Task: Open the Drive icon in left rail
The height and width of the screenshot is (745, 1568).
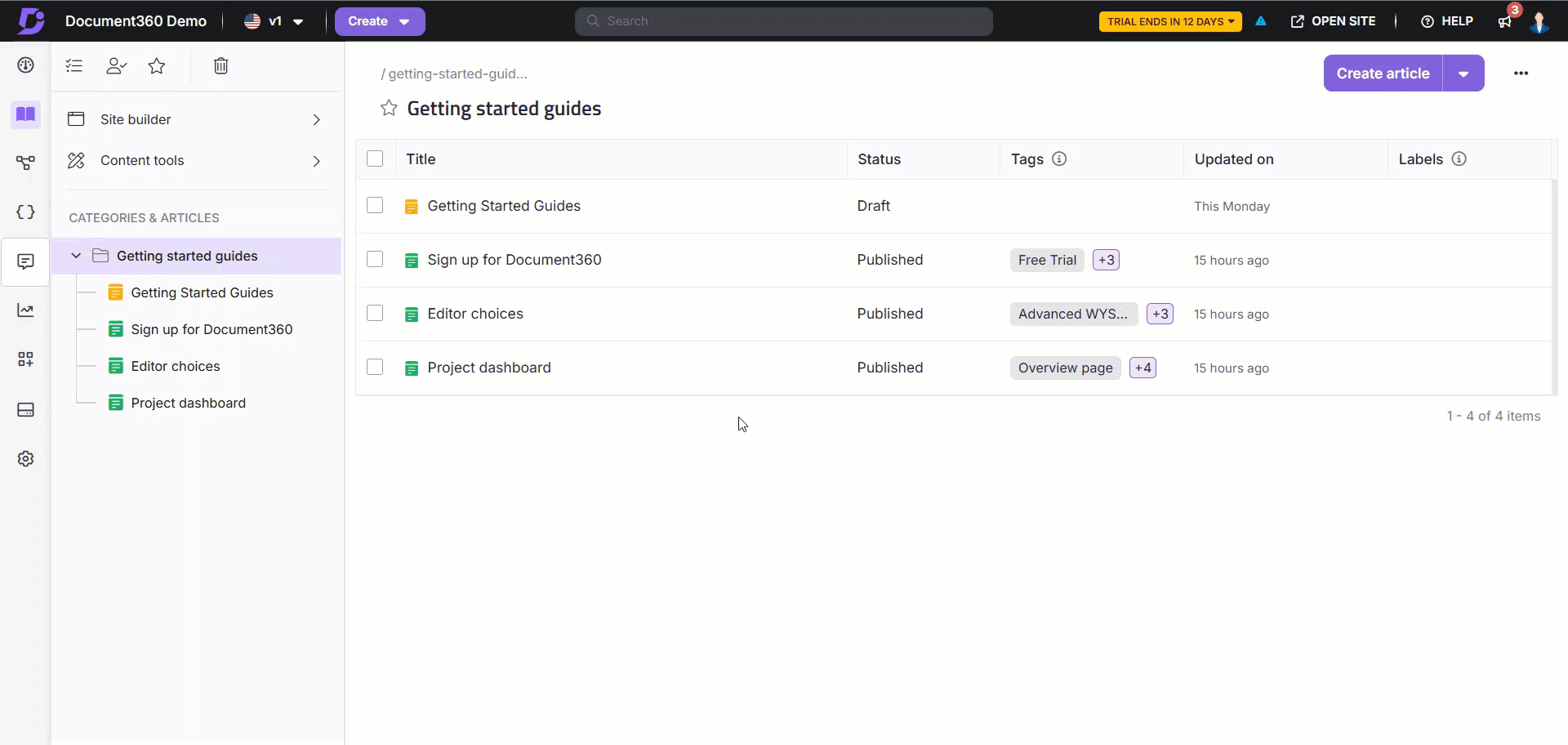Action: click(26, 410)
